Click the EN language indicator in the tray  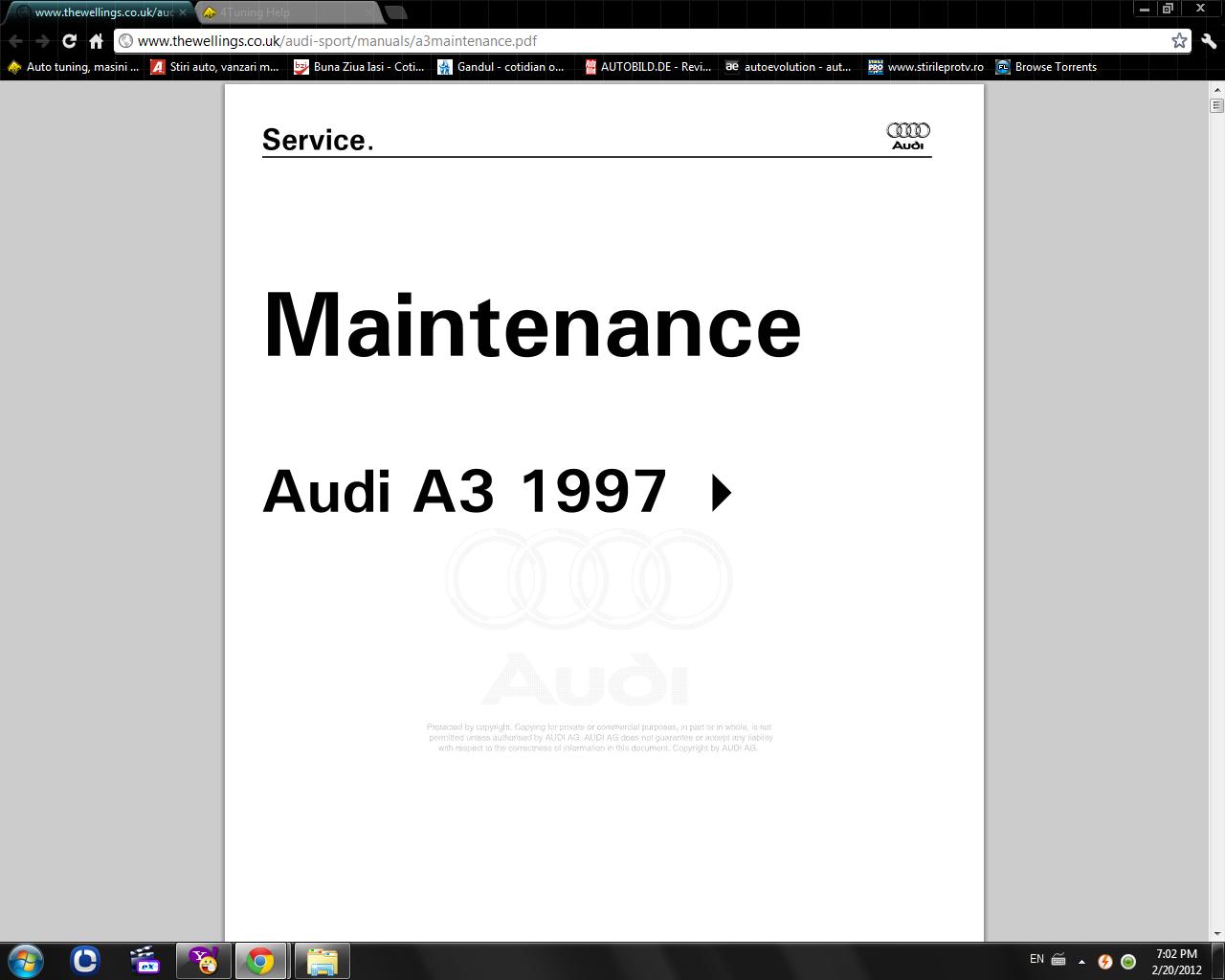pyautogui.click(x=1036, y=959)
